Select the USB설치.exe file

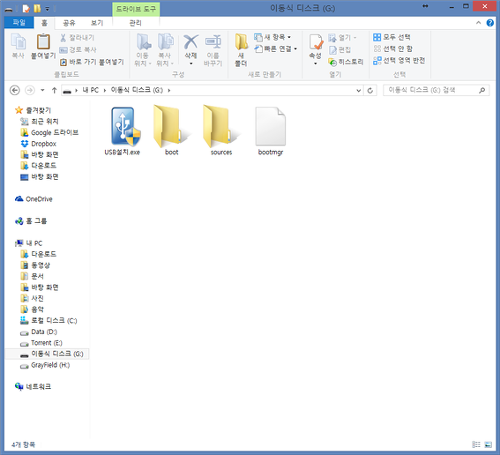[x=122, y=131]
